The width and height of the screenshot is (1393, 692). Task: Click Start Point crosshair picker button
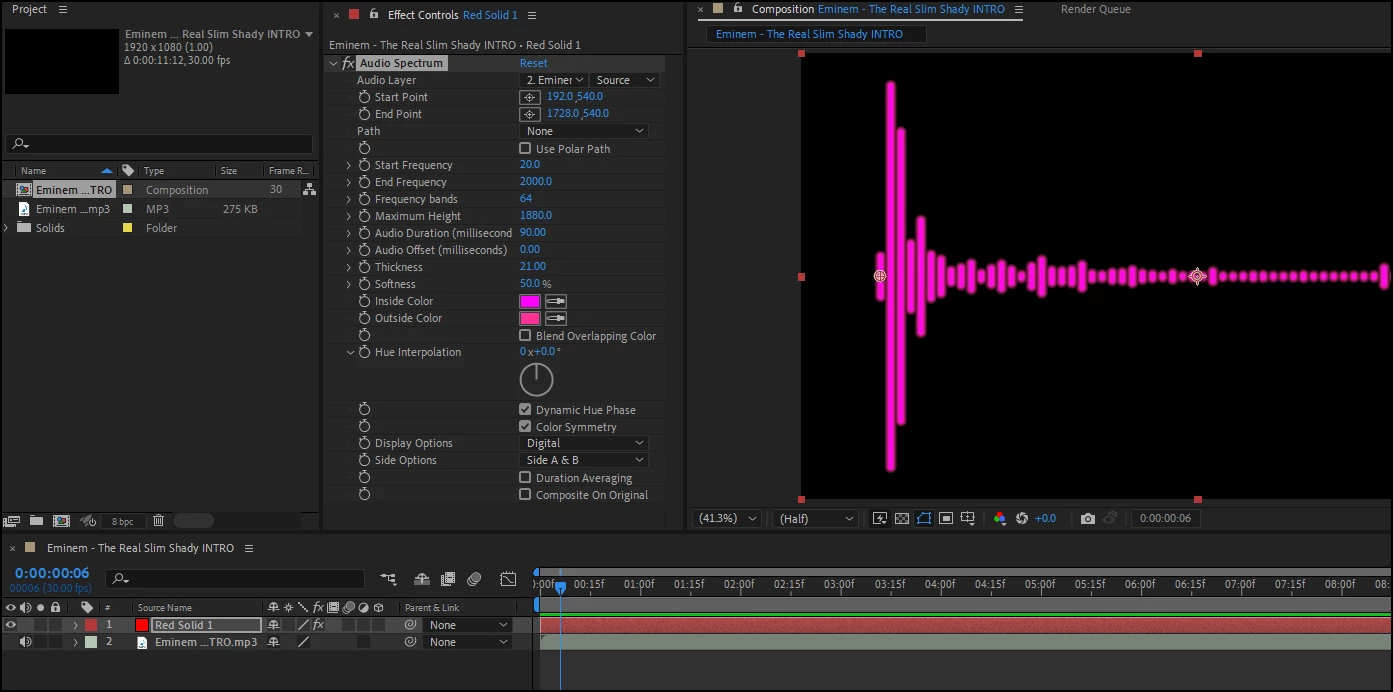coord(530,97)
